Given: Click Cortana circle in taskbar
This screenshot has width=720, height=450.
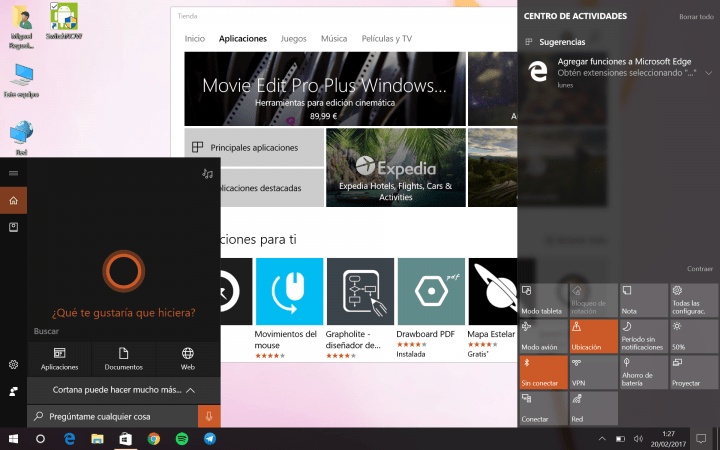Looking at the screenshot, I should [x=40, y=439].
